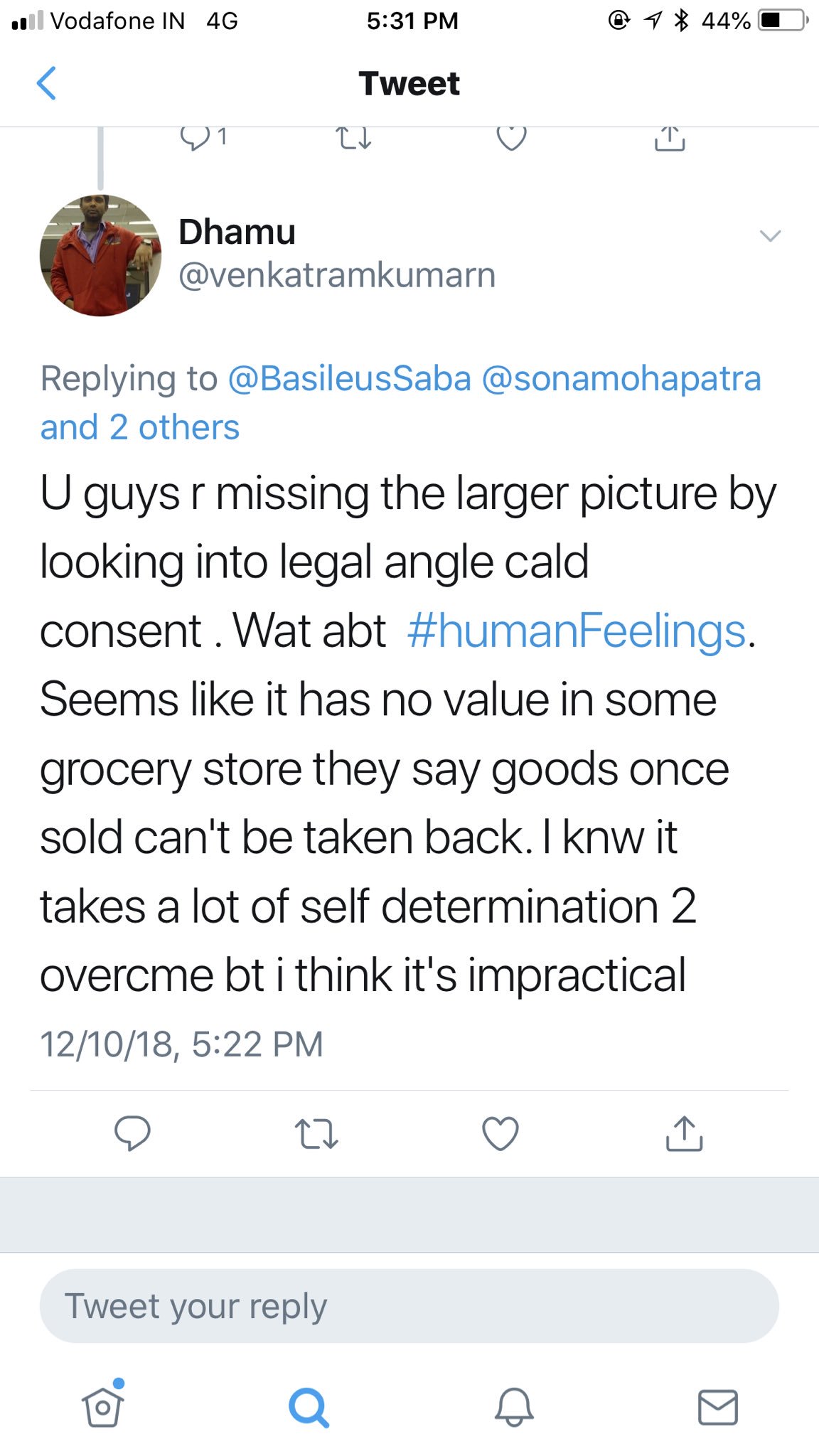819x1456 pixels.
Task: Retweet the parent tweet above
Action: click(x=353, y=138)
